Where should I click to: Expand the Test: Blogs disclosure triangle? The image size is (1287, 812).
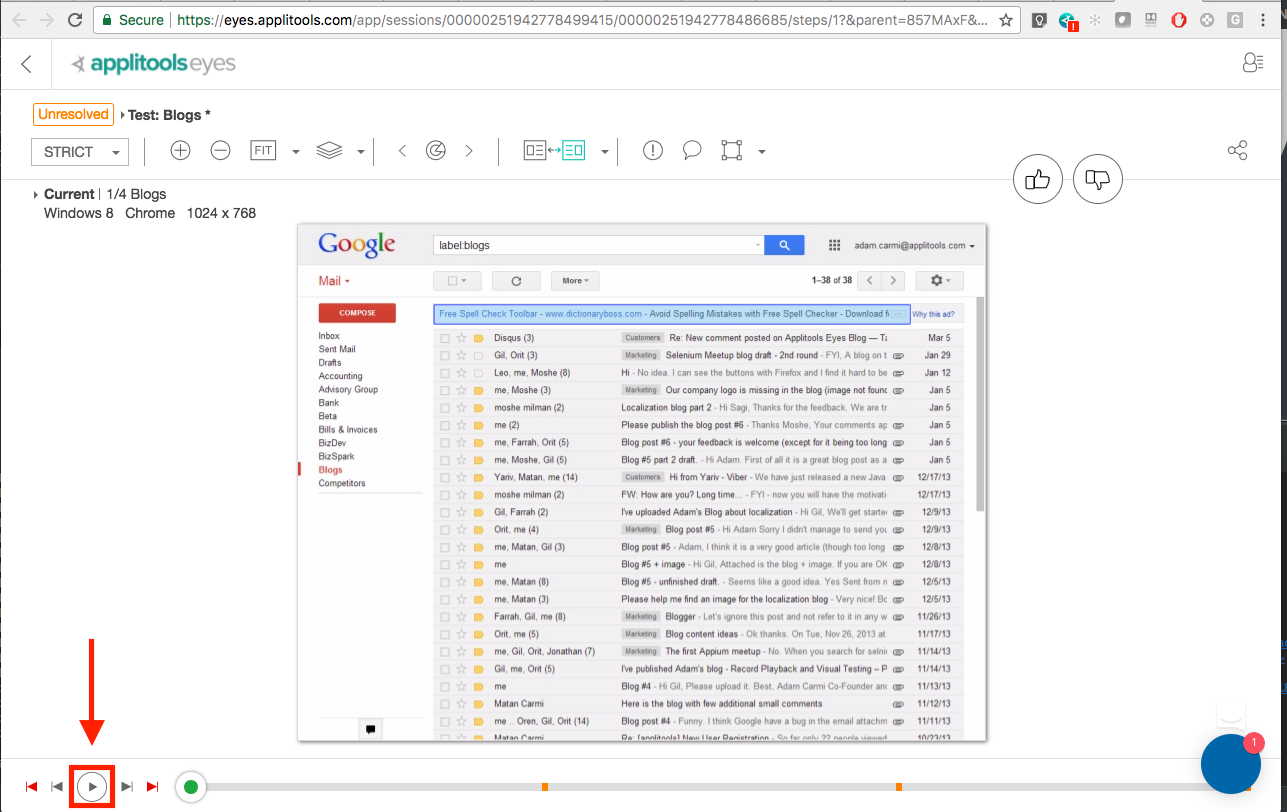pos(123,115)
